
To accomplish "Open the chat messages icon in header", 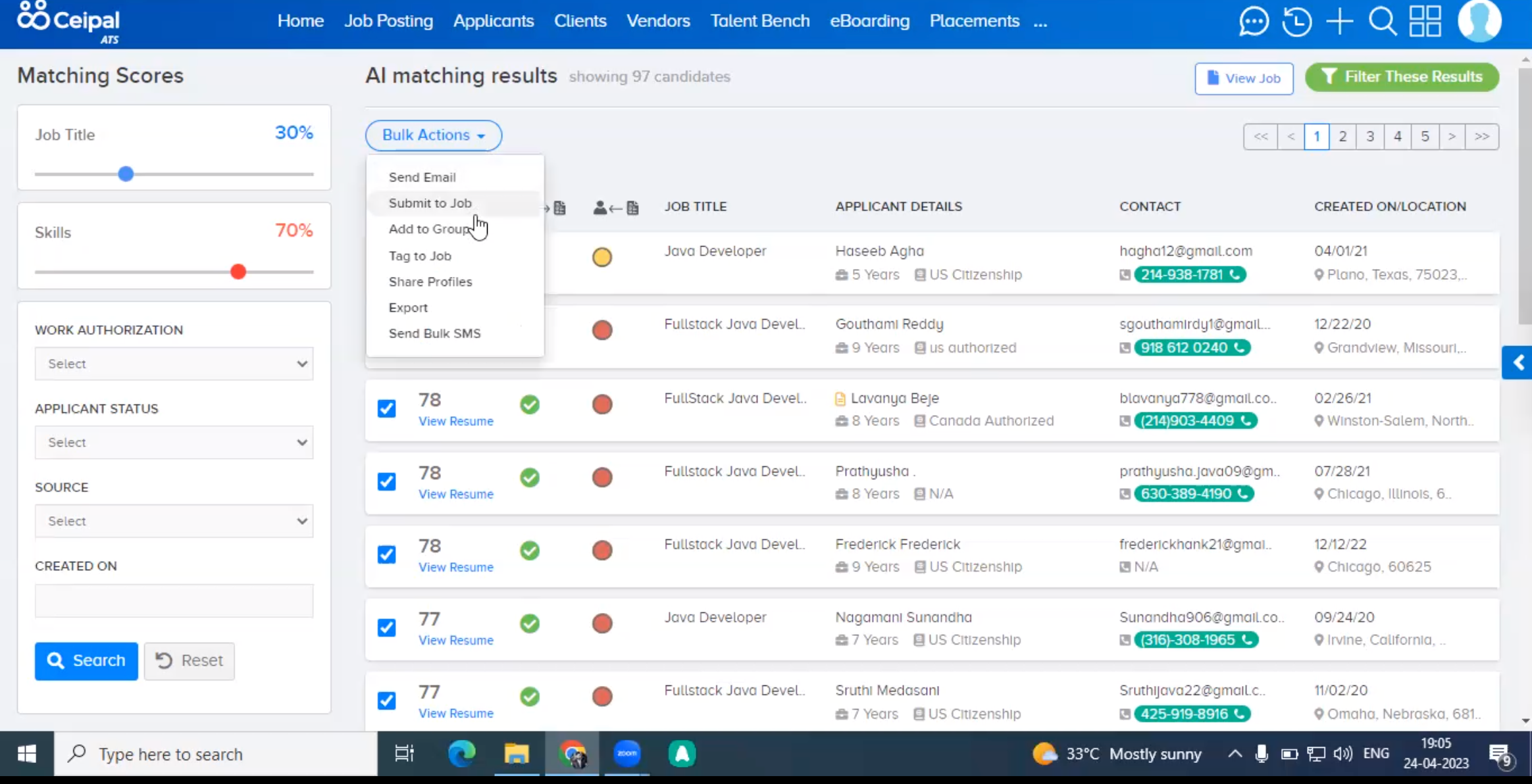I will (x=1253, y=22).
